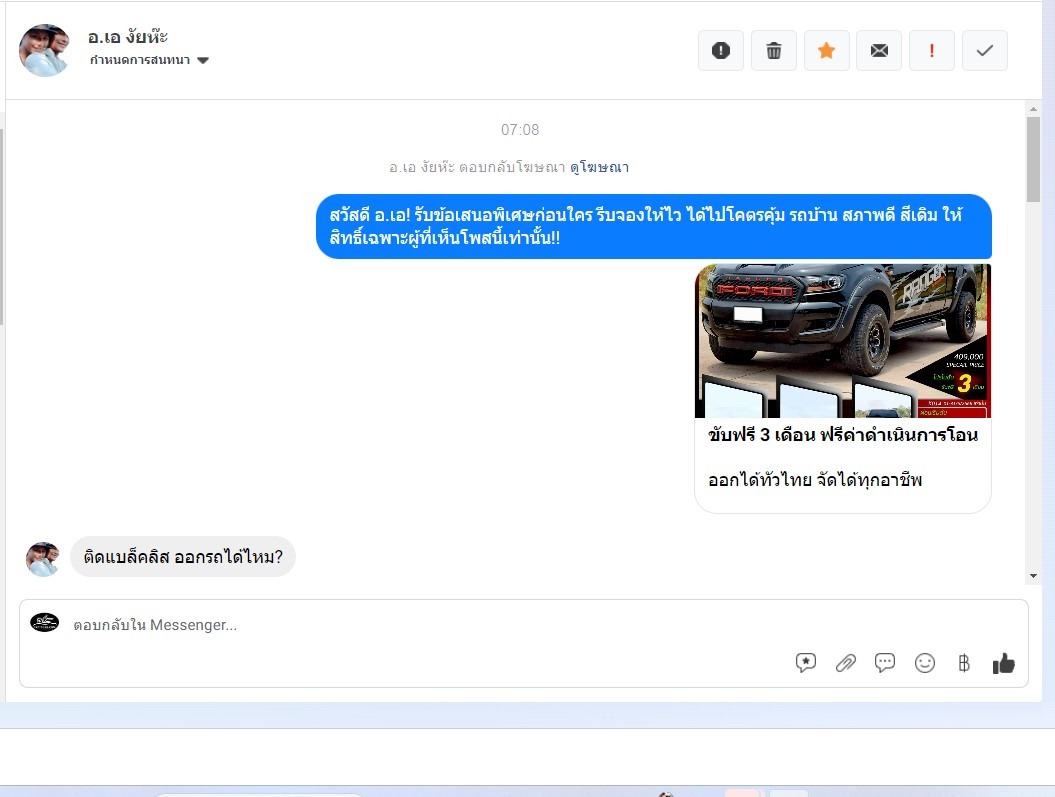Click the customer name อ.เอ งัยห๊ะ

(x=128, y=38)
